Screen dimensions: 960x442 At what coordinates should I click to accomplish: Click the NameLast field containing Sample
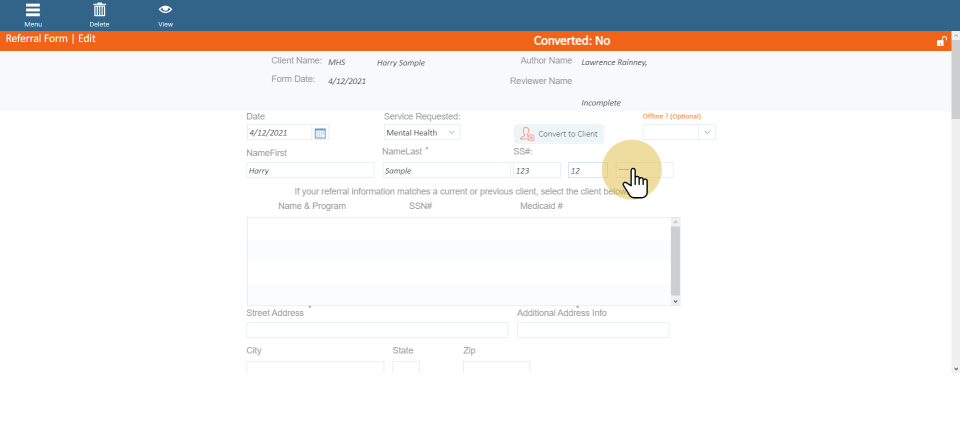click(445, 171)
